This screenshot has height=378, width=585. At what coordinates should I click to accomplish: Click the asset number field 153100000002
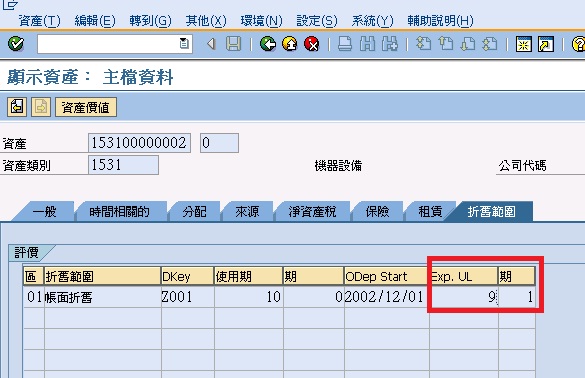coord(139,143)
